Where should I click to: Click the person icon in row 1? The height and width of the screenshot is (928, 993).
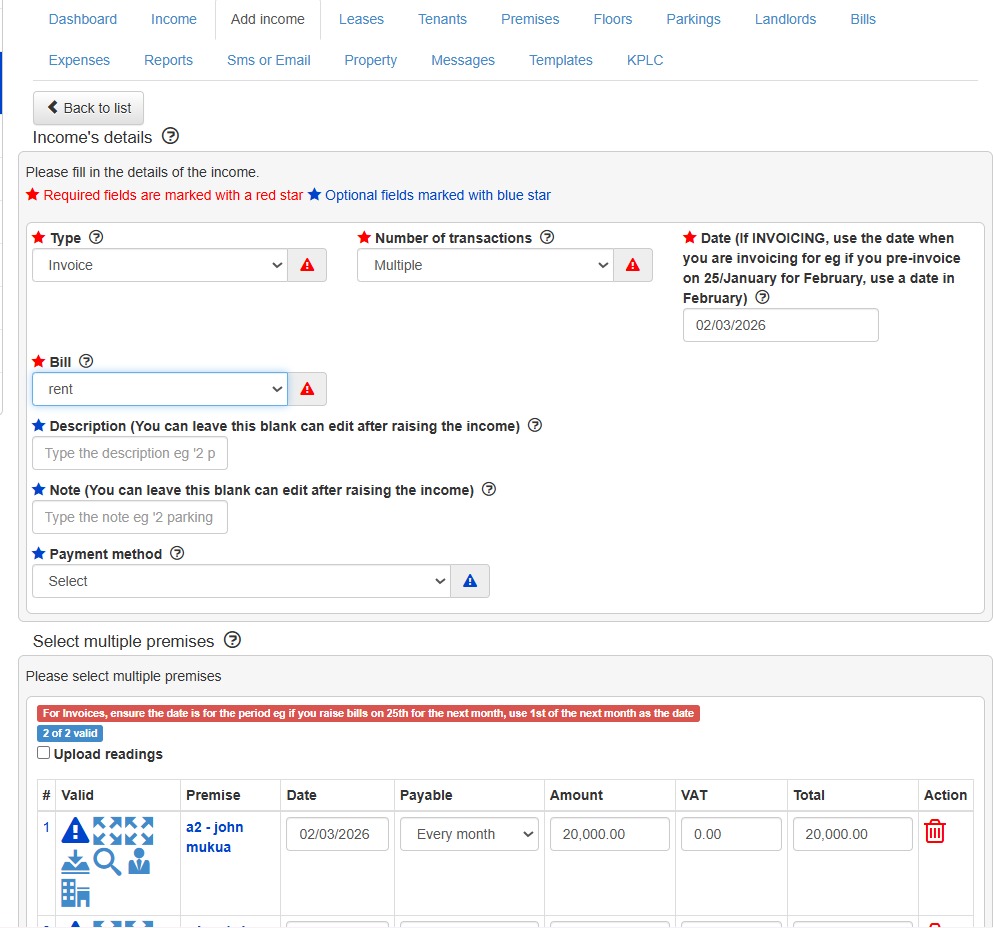[x=139, y=861]
